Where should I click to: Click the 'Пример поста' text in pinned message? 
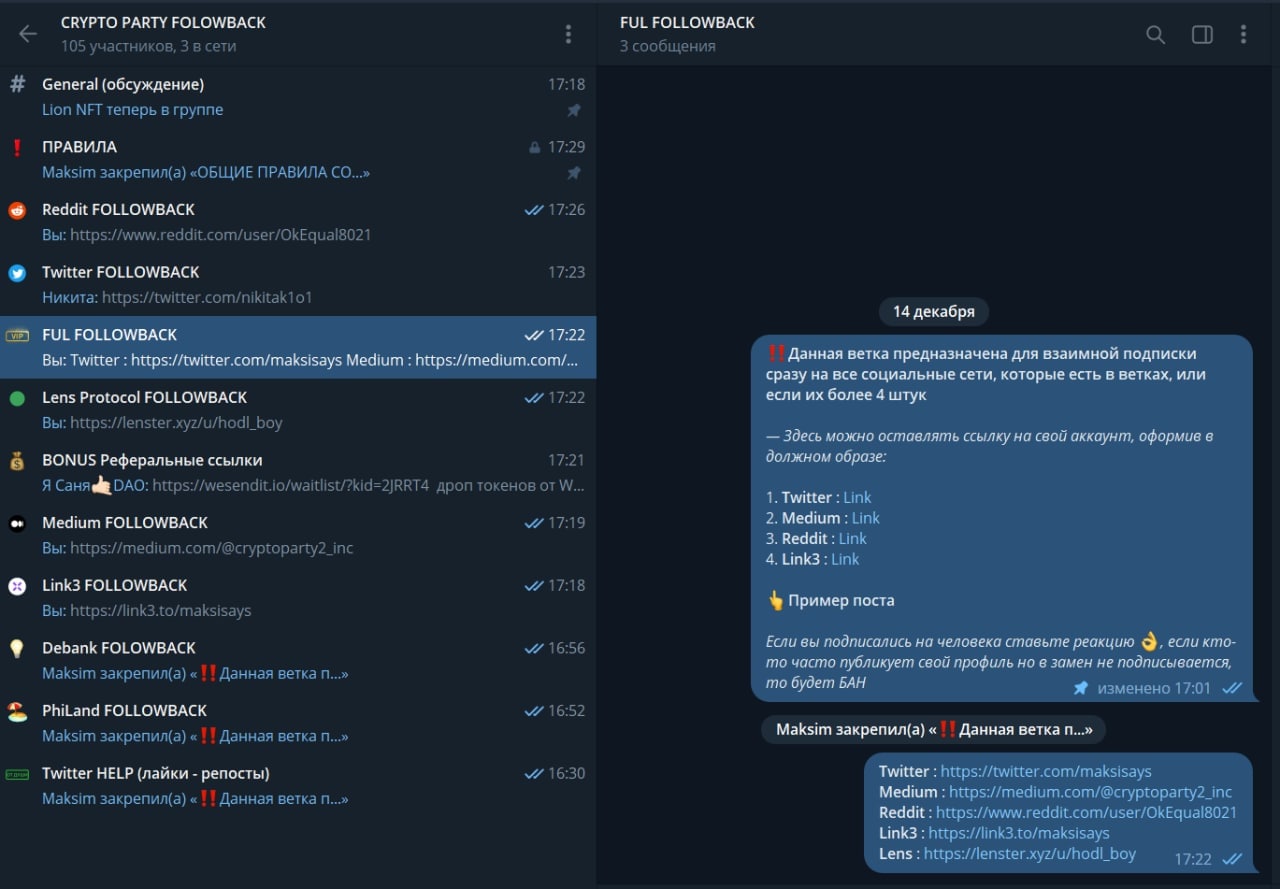coord(841,601)
